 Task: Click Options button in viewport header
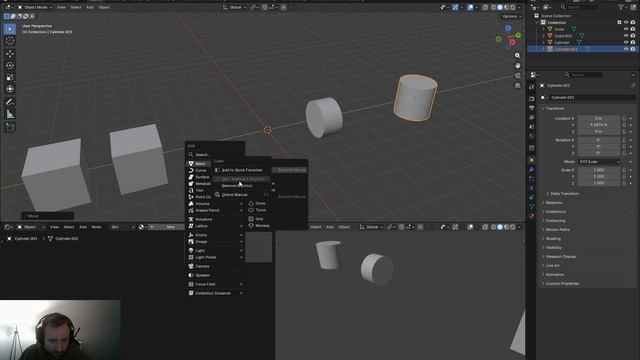coord(511,16)
